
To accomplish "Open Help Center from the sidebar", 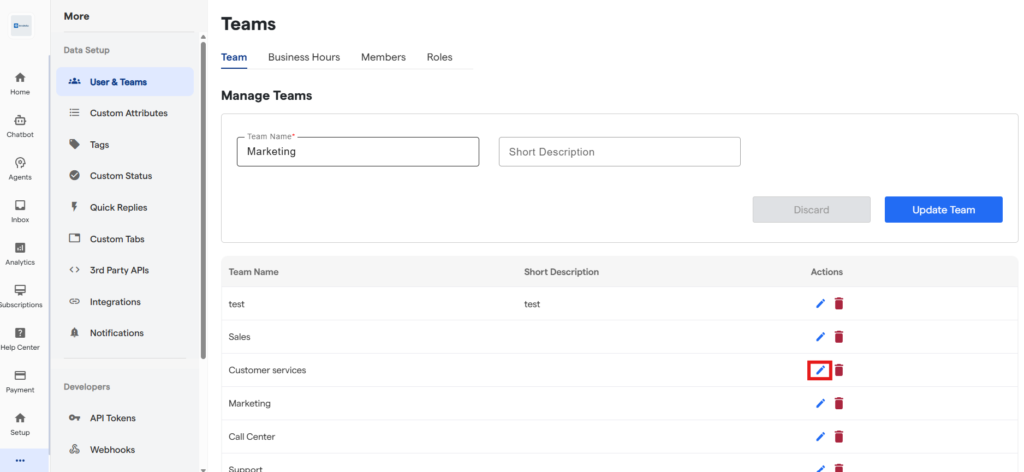I will pos(20,339).
